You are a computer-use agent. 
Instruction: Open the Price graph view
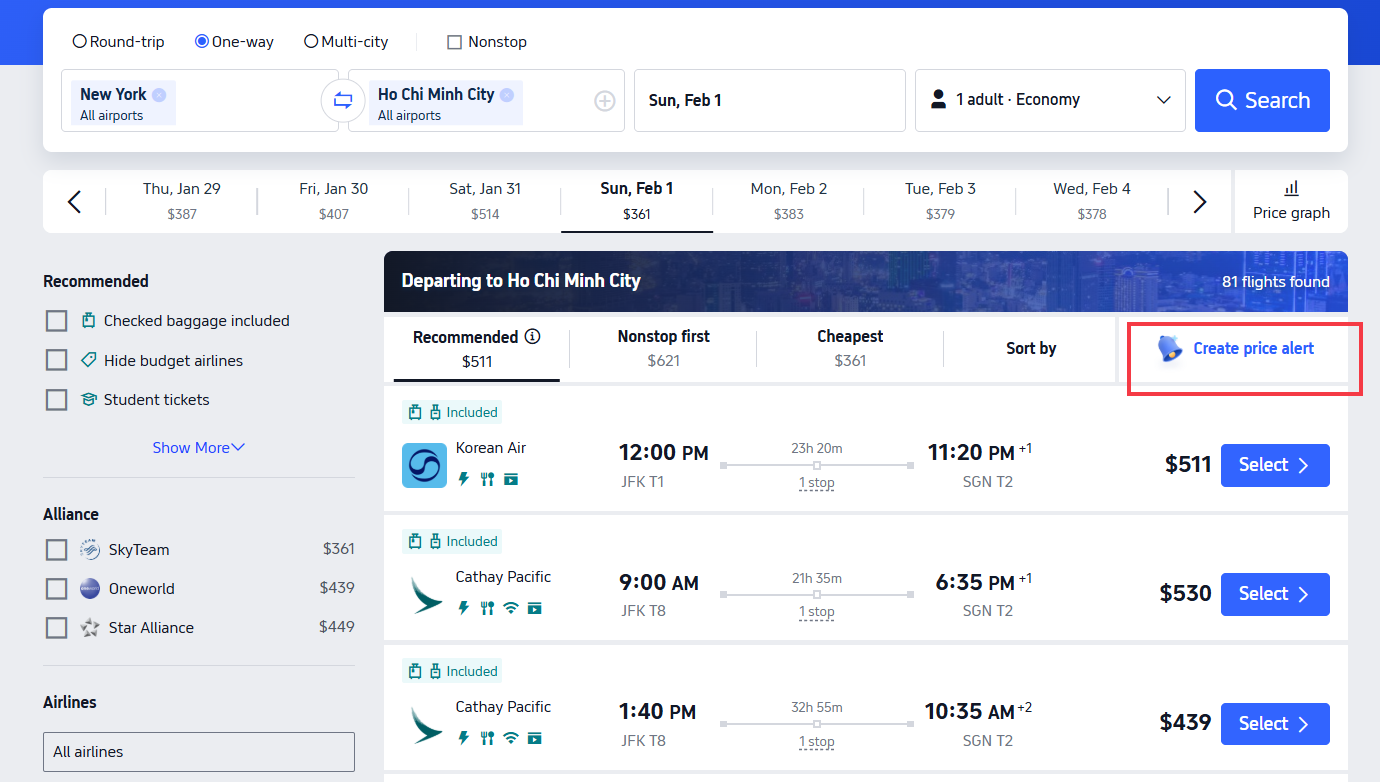click(1291, 201)
